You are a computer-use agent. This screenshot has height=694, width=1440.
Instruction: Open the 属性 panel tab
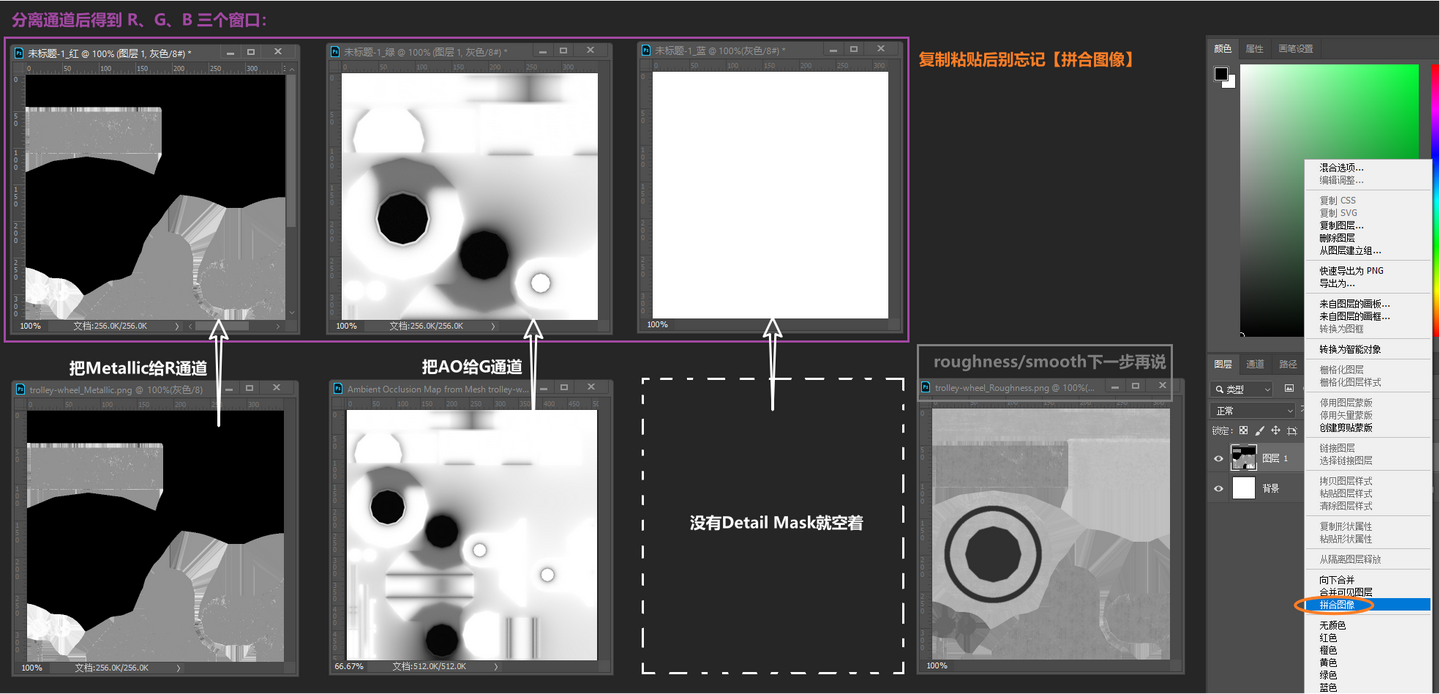pos(1254,48)
